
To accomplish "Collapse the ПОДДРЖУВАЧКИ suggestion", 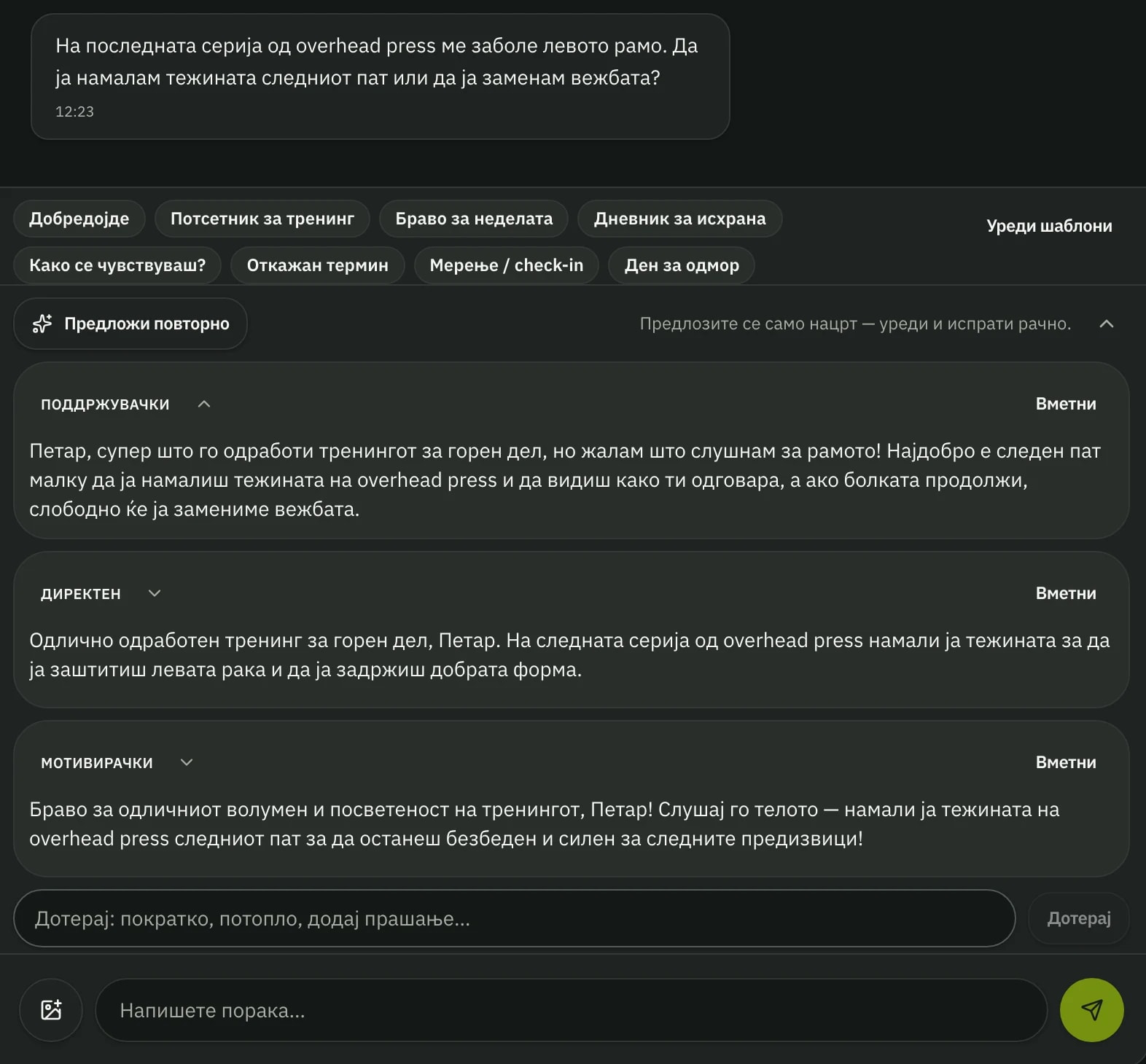I will click(204, 404).
